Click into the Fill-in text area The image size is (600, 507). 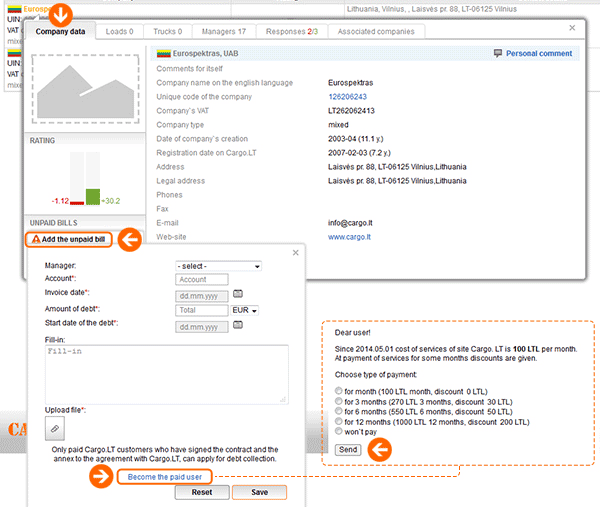coord(166,374)
